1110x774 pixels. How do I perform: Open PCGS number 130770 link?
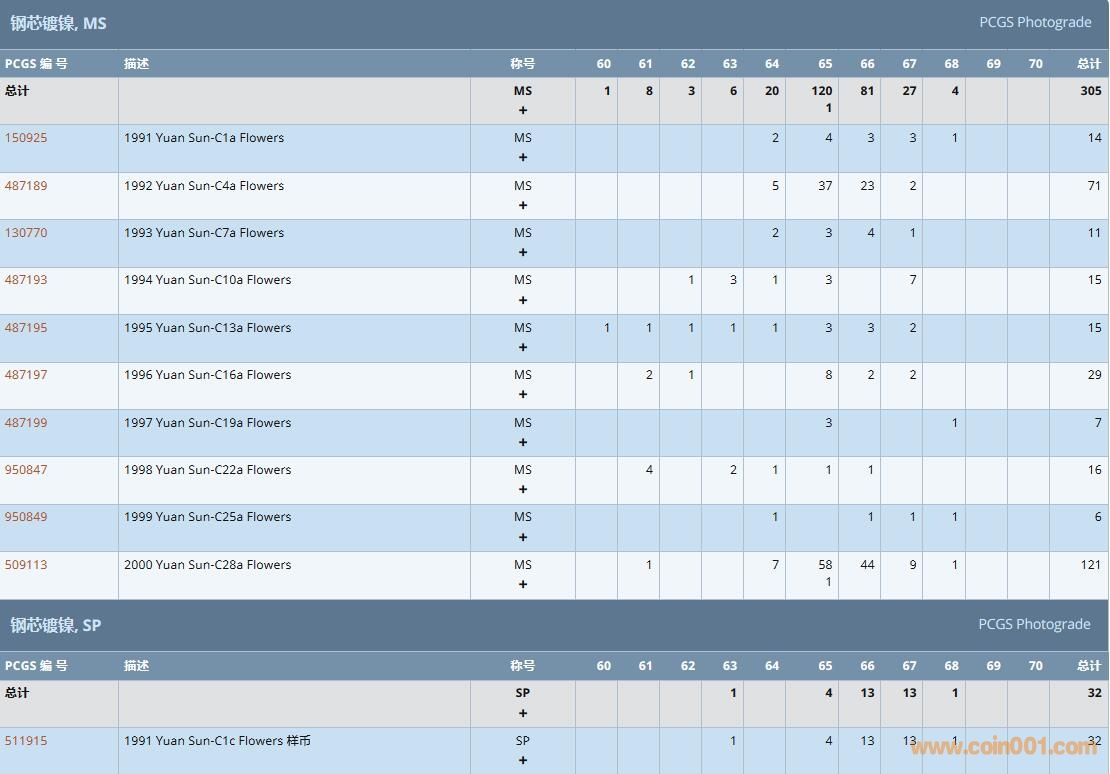[26, 233]
